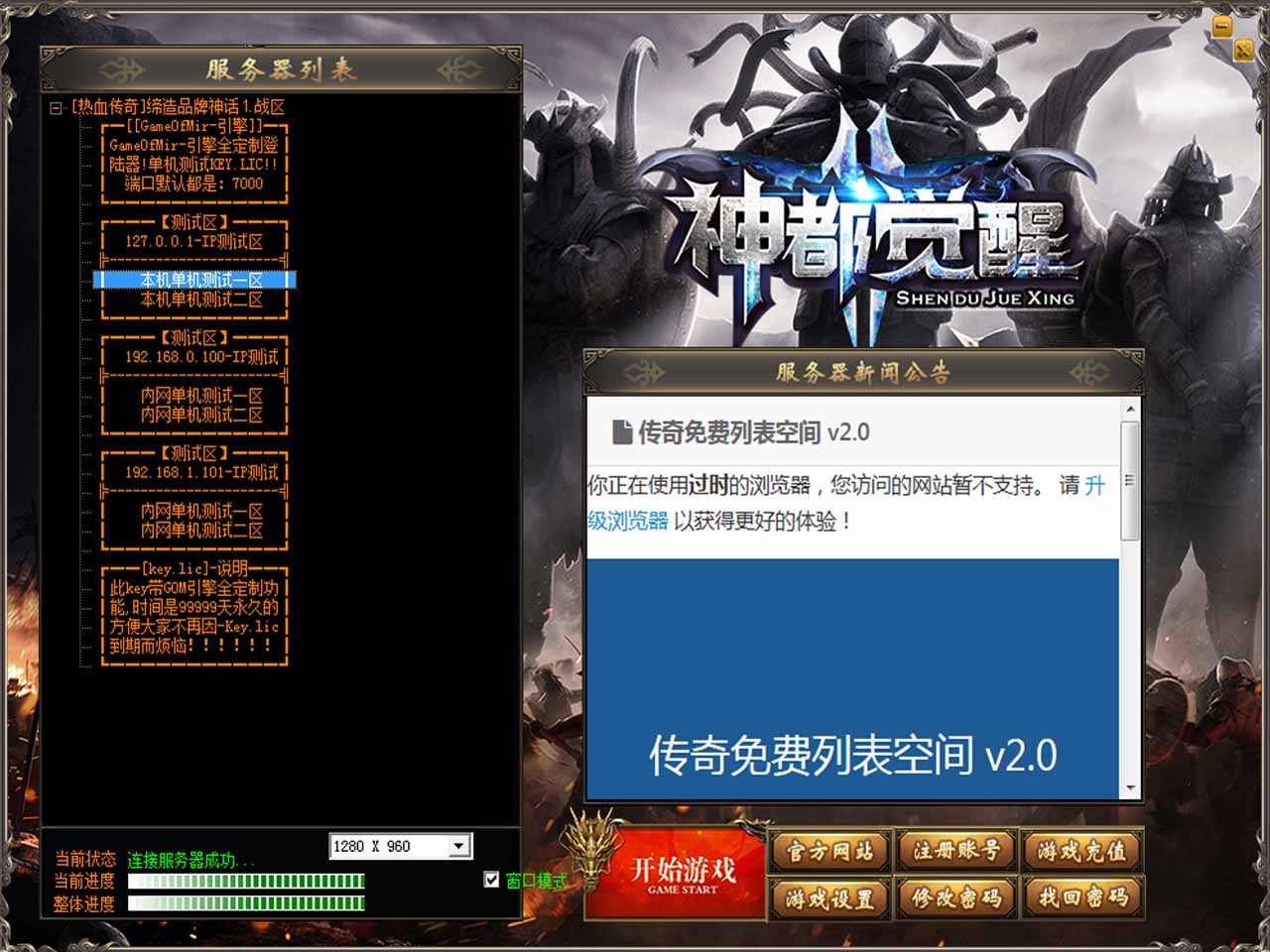Follow the 升级浏览器 upgrade browser link

628,521
